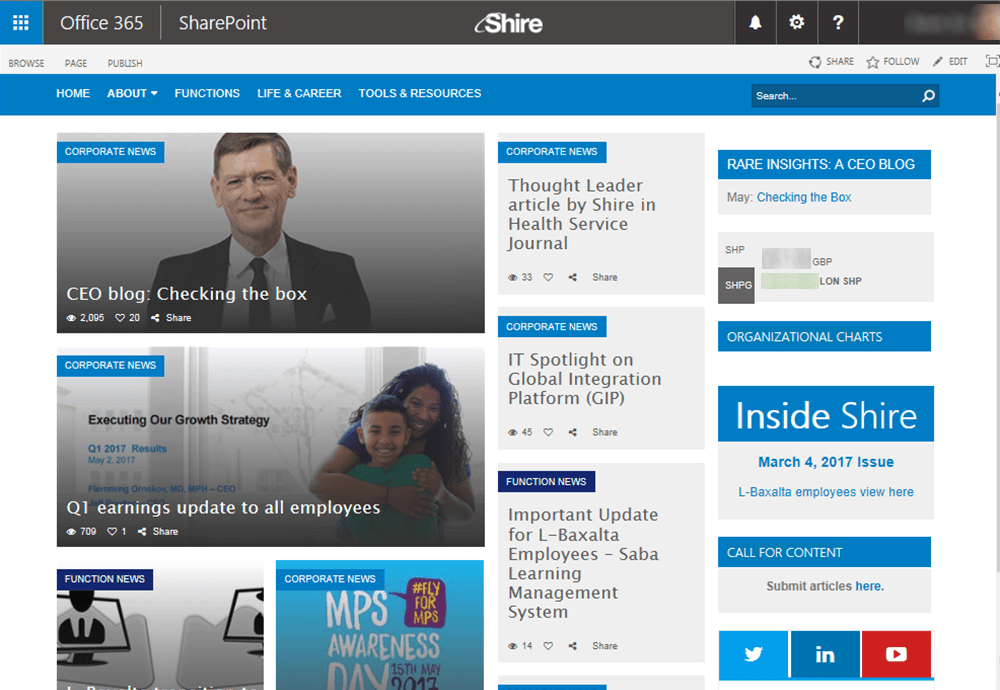This screenshot has height=690, width=1000.
Task: Open L-Baxalta employees view here link
Action: pos(826,492)
